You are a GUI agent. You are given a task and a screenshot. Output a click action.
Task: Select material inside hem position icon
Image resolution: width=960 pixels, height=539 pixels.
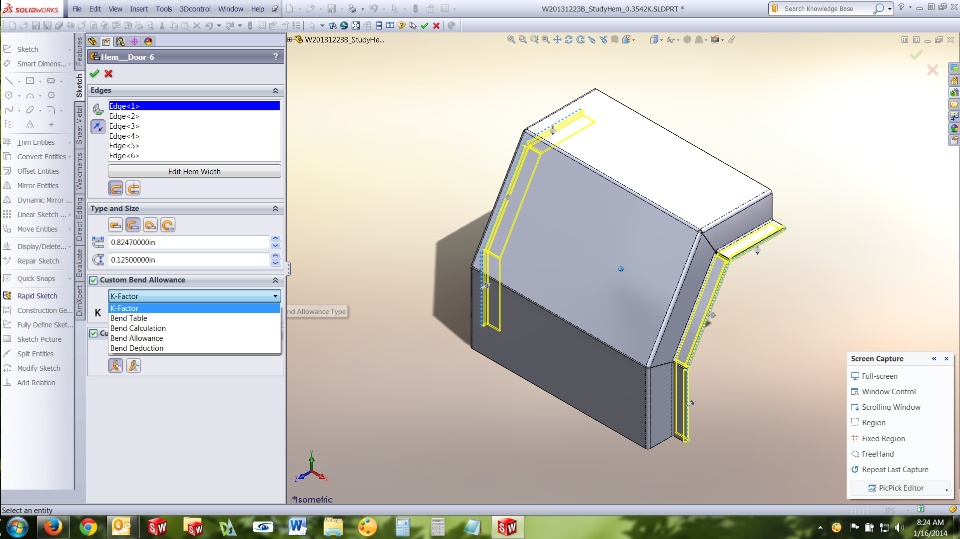(116, 188)
